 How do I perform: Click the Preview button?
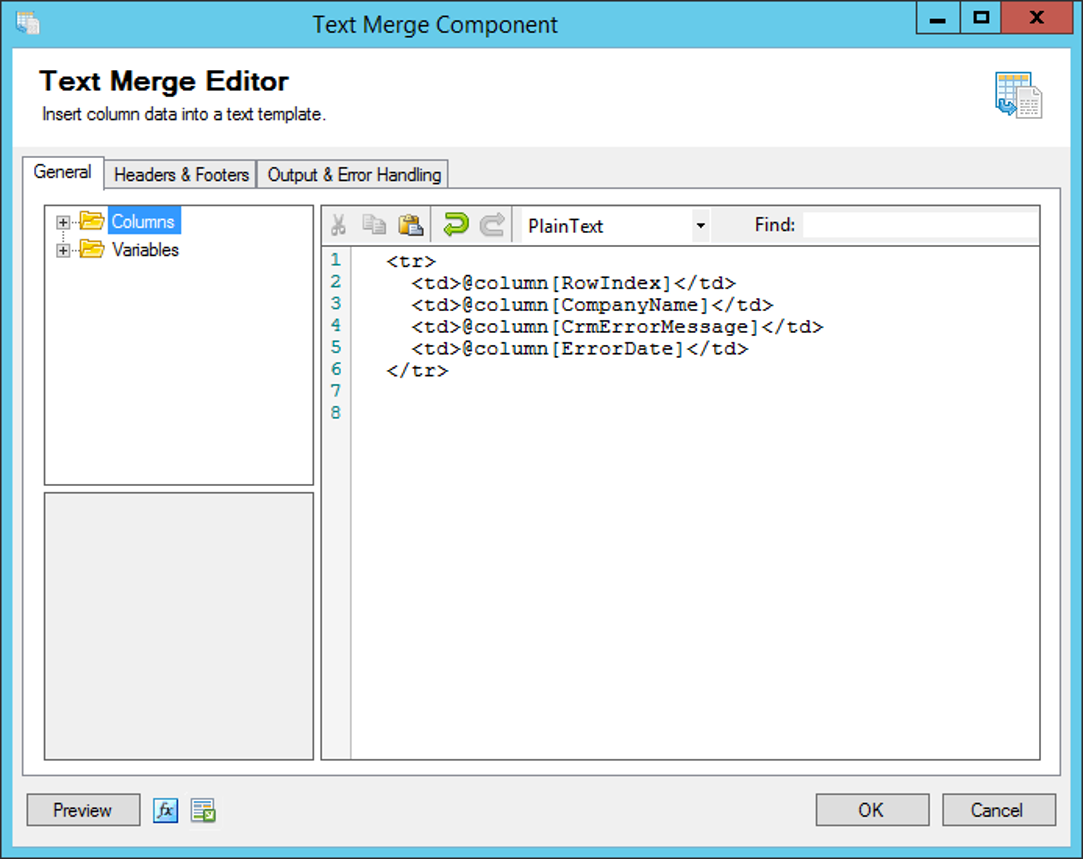[x=82, y=810]
